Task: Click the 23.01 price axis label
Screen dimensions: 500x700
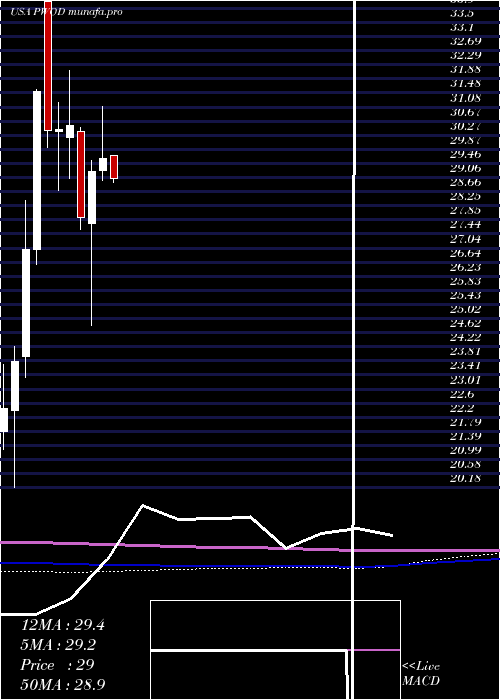Action: click(465, 380)
